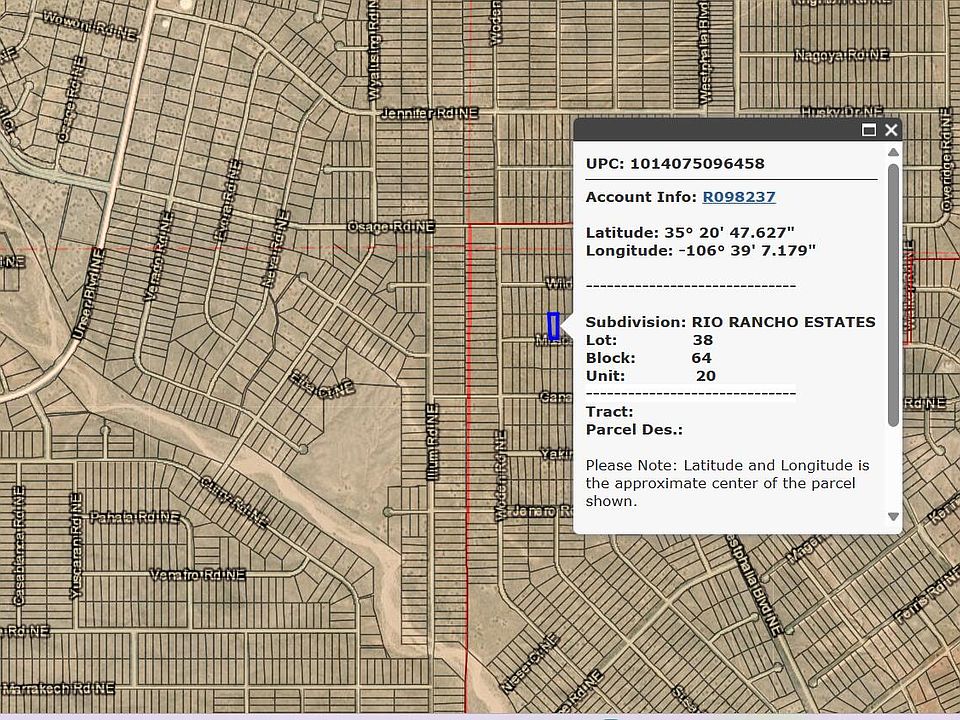Click the popup vertical scrollbar thumb
The width and height of the screenshot is (960, 720).
(893, 295)
